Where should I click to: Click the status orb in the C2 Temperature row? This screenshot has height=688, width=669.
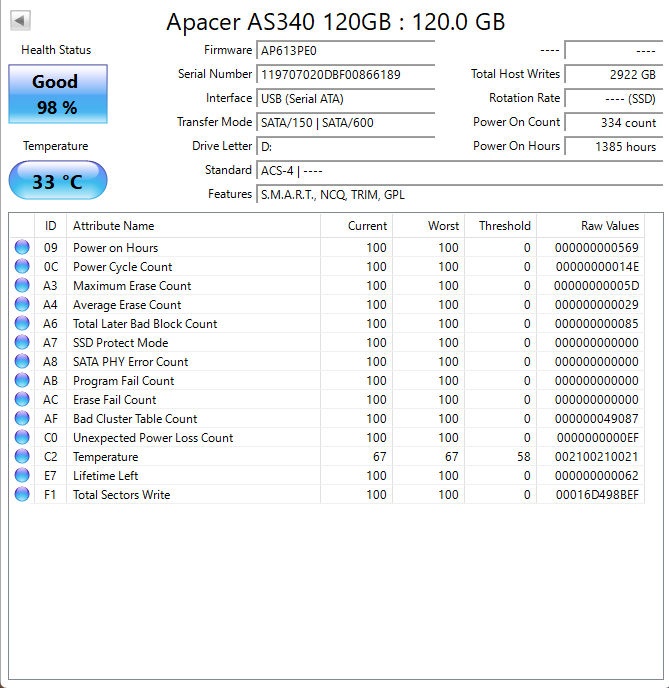click(22, 456)
